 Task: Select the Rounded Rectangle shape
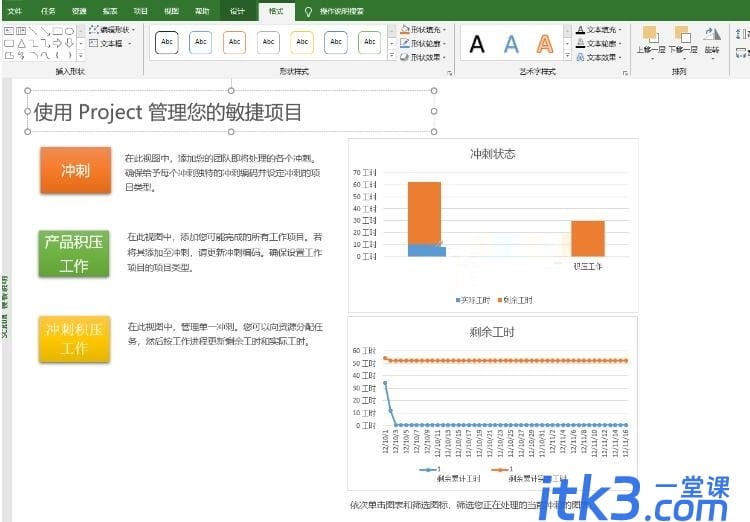9,43
